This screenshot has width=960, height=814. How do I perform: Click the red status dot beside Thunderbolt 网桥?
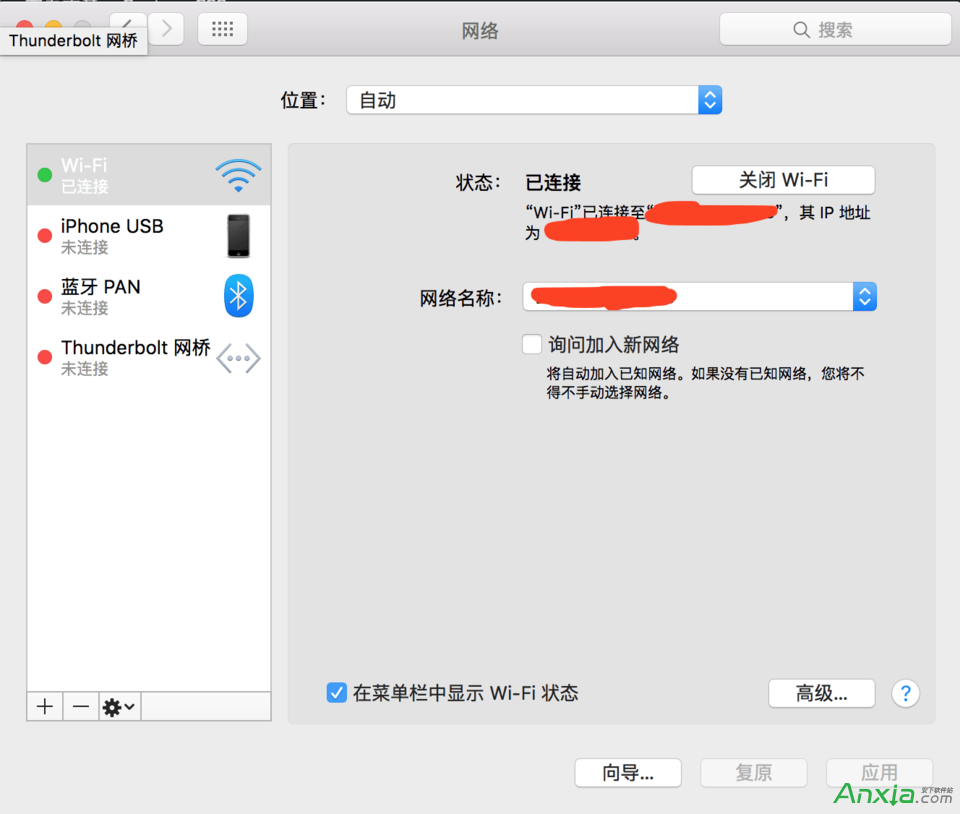point(45,357)
